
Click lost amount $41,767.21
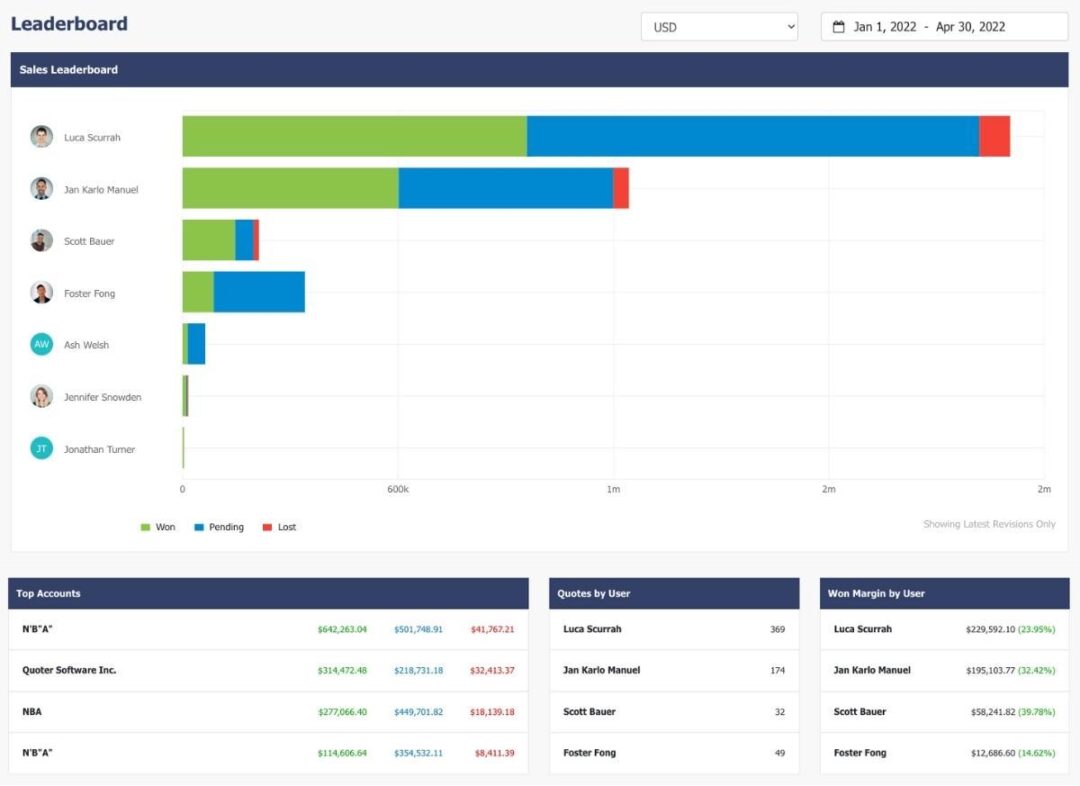(492, 630)
